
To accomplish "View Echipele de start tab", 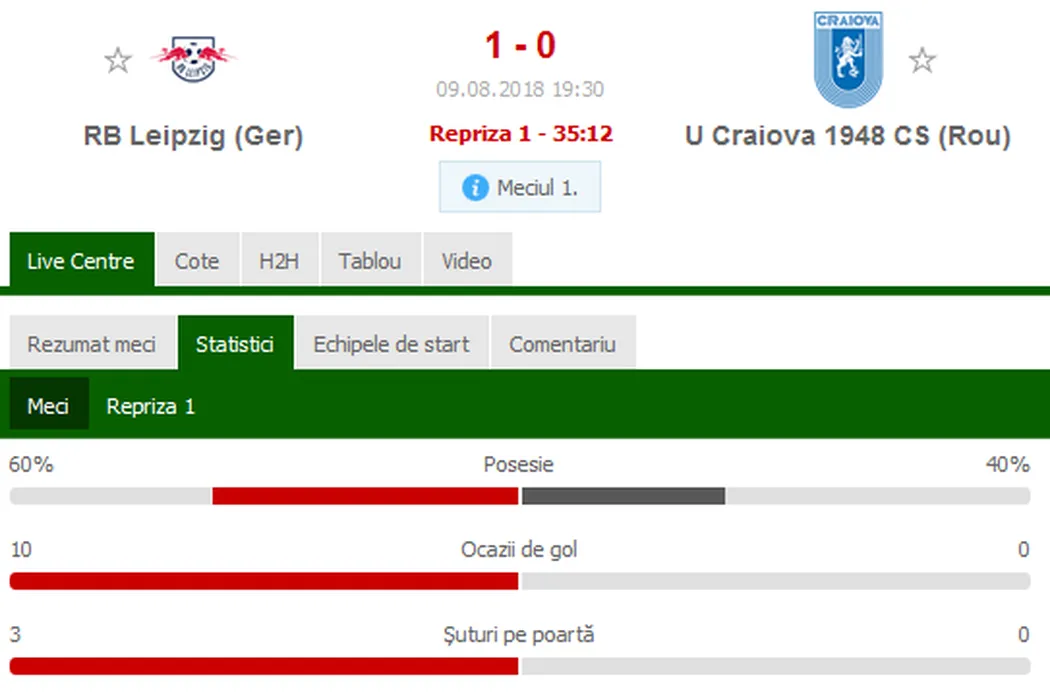I will click(391, 344).
